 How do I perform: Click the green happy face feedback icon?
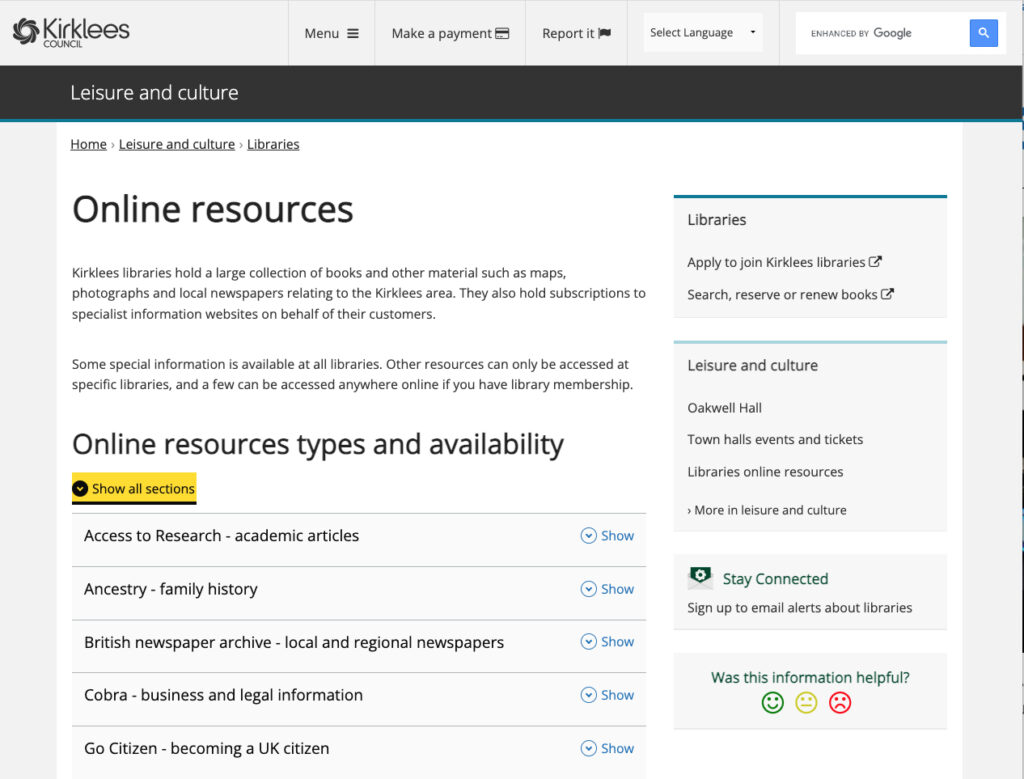(772, 703)
